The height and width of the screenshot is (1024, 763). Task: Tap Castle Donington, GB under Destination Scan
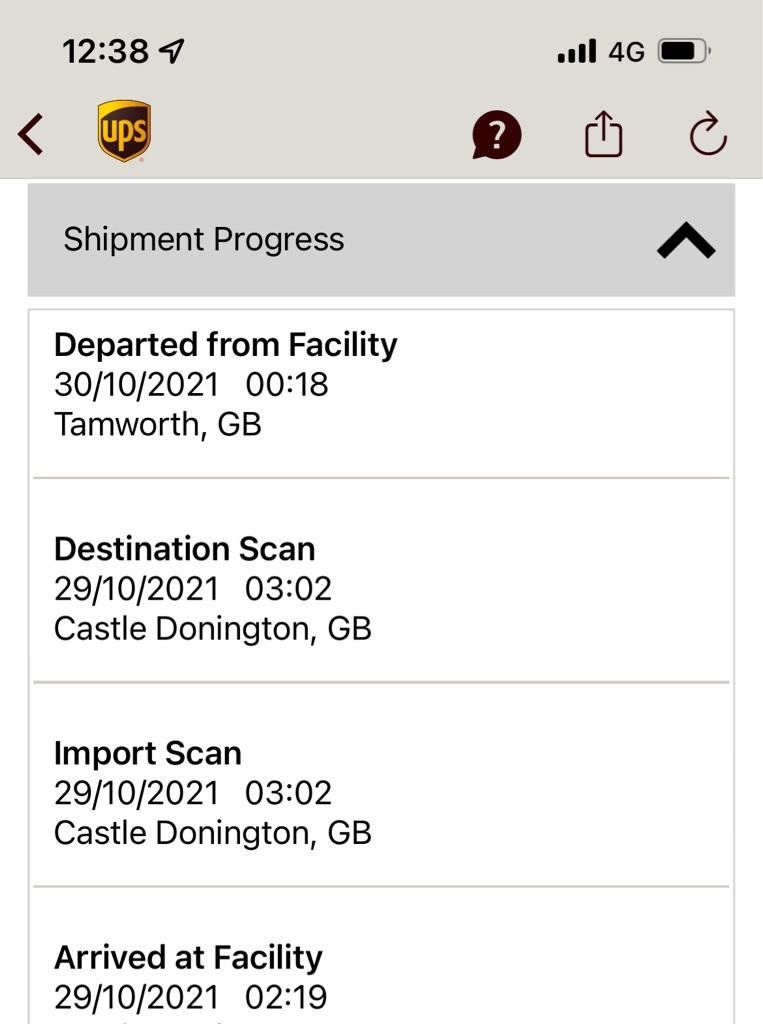[x=212, y=628]
